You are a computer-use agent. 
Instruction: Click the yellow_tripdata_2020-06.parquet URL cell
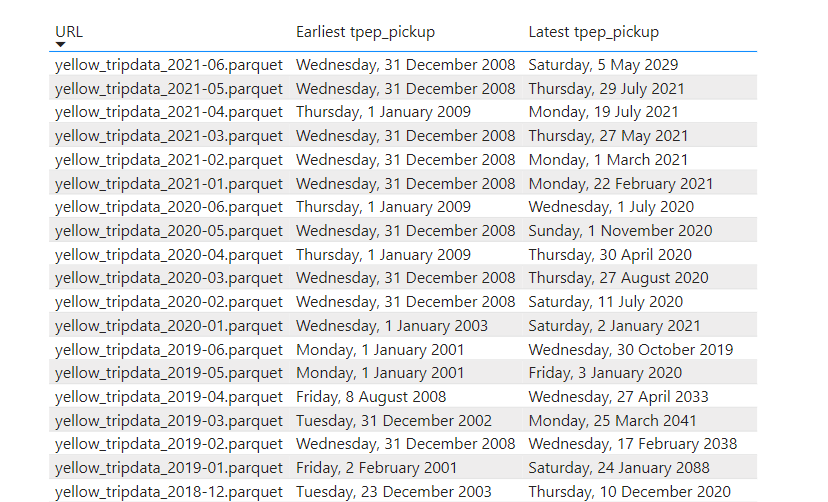point(169,207)
